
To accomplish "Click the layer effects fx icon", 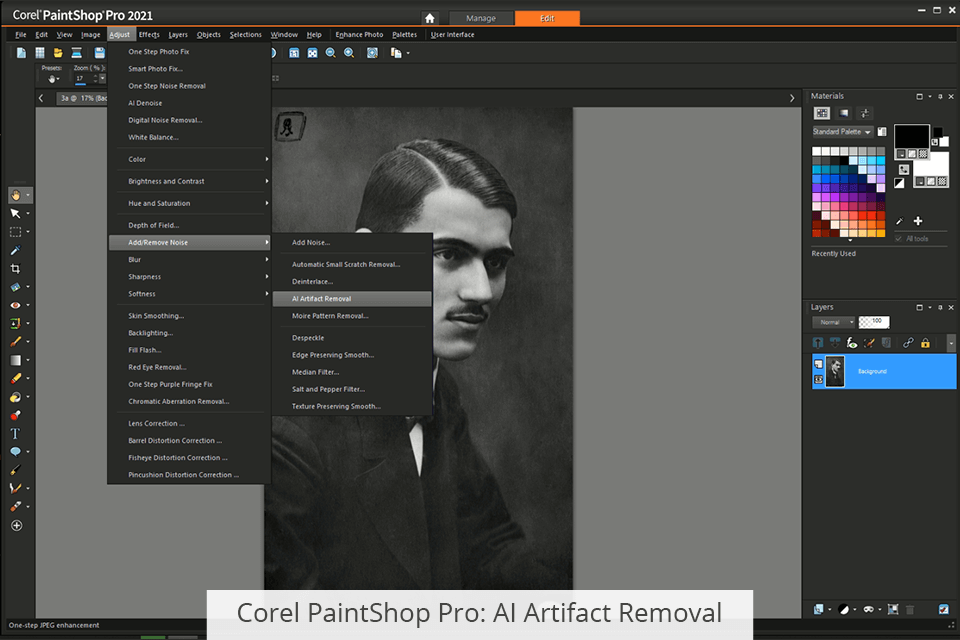I will tap(852, 343).
